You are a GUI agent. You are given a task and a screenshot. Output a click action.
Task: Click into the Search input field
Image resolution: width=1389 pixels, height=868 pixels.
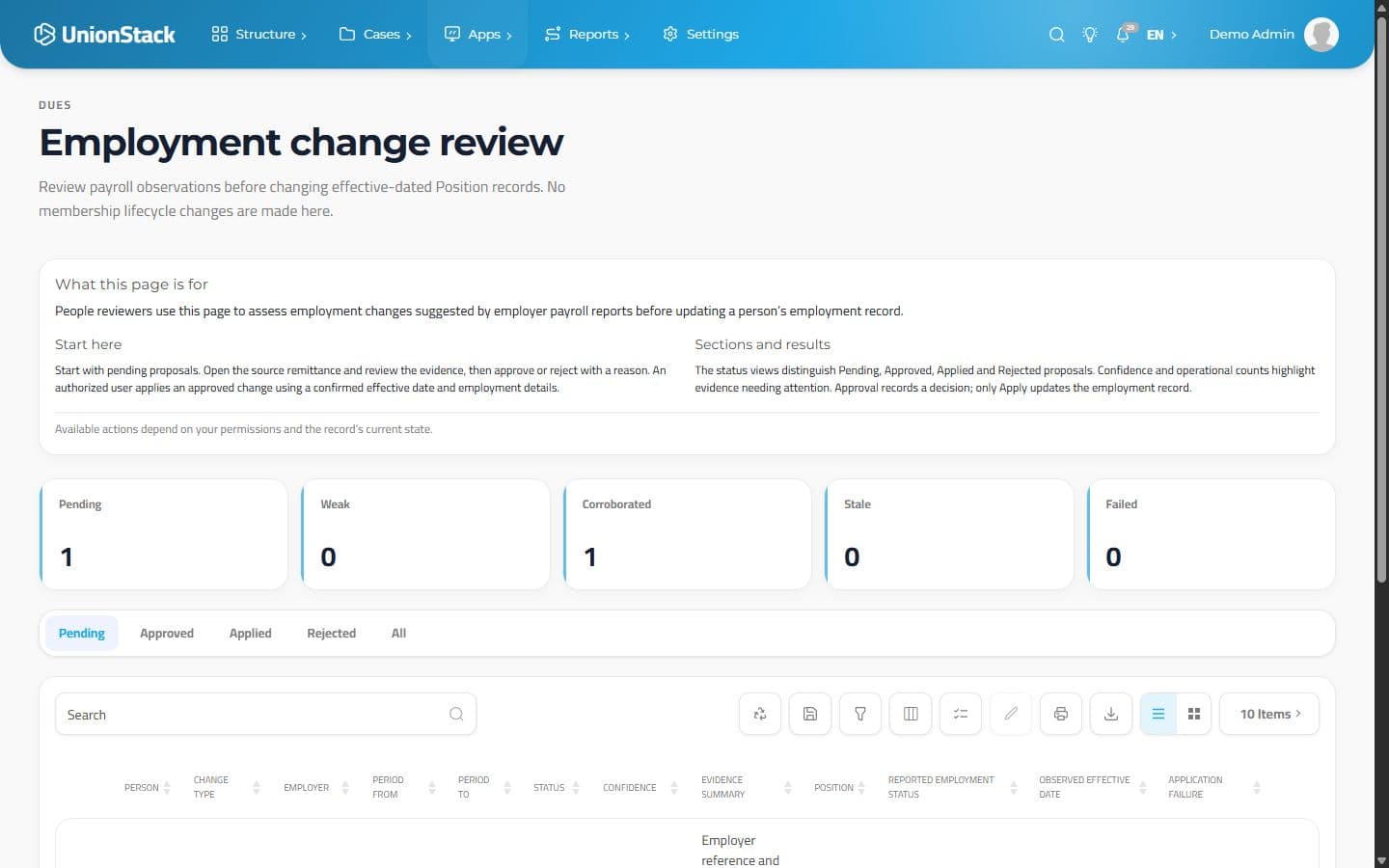tap(265, 715)
